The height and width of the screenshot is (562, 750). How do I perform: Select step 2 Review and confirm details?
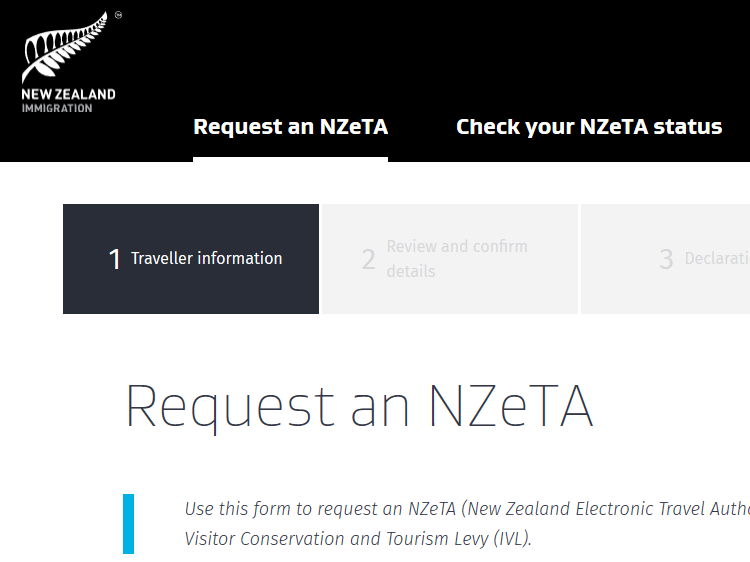450,259
